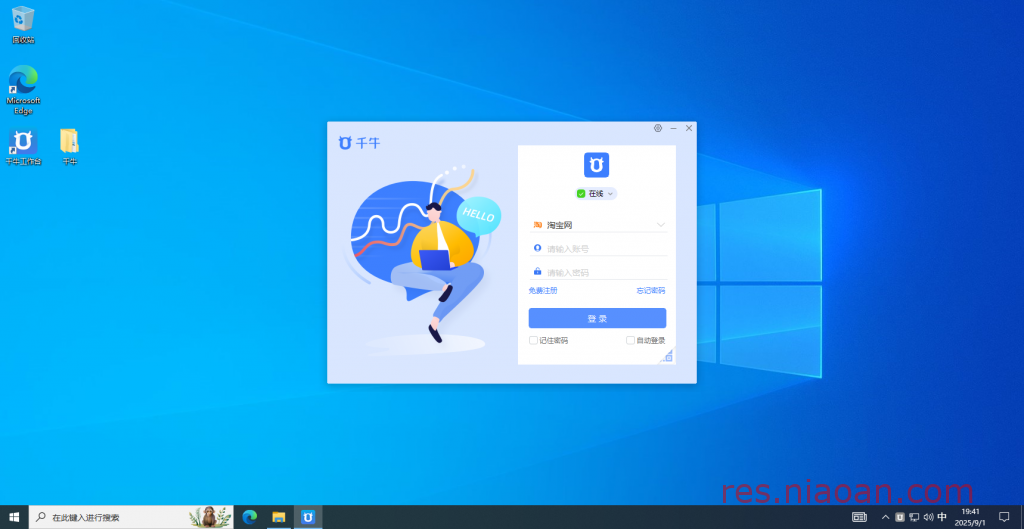Image resolution: width=1024 pixels, height=529 pixels.
Task: Select the 千牛工作台 desktop shortcut
Action: (23, 147)
